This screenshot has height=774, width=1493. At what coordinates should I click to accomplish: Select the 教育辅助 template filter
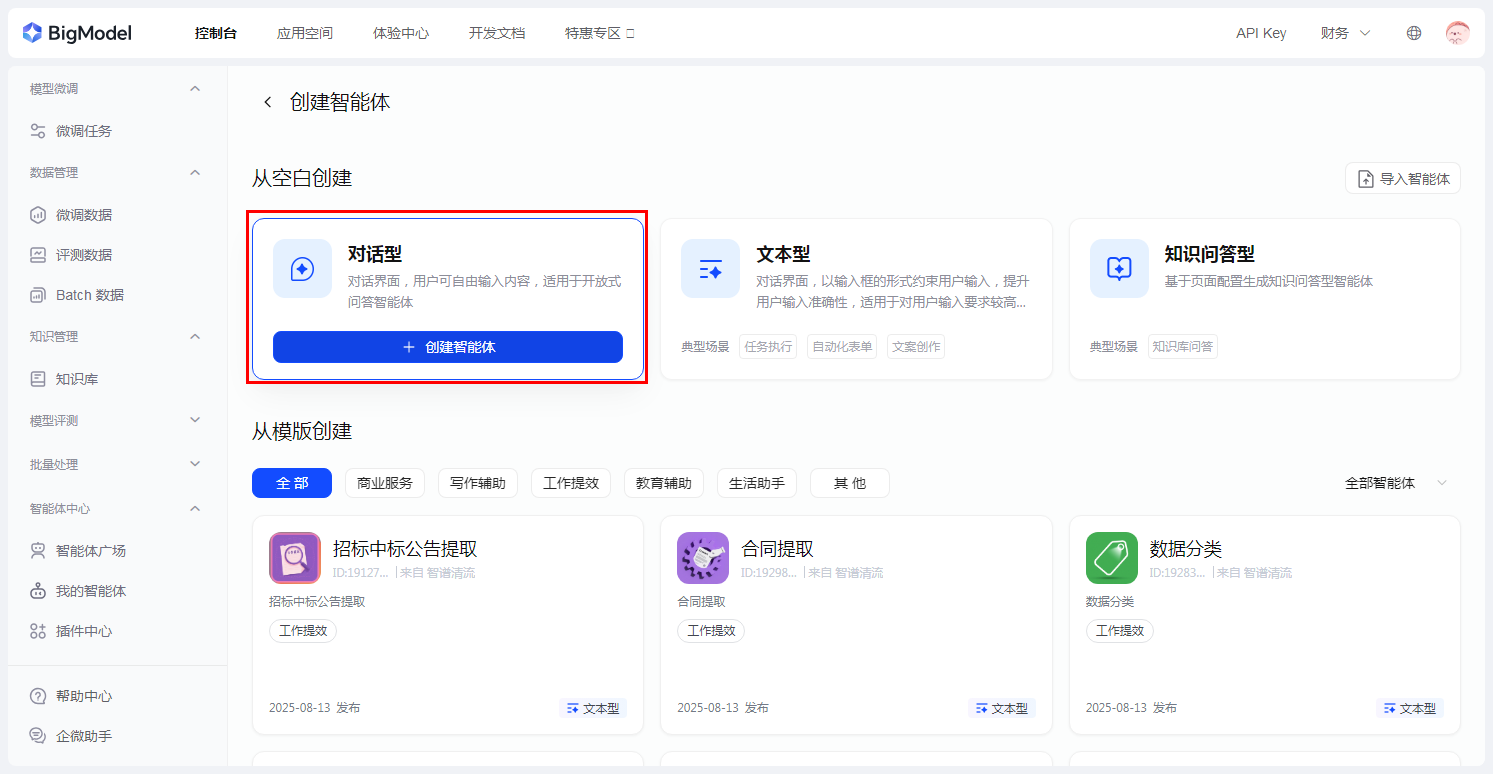[x=664, y=483]
